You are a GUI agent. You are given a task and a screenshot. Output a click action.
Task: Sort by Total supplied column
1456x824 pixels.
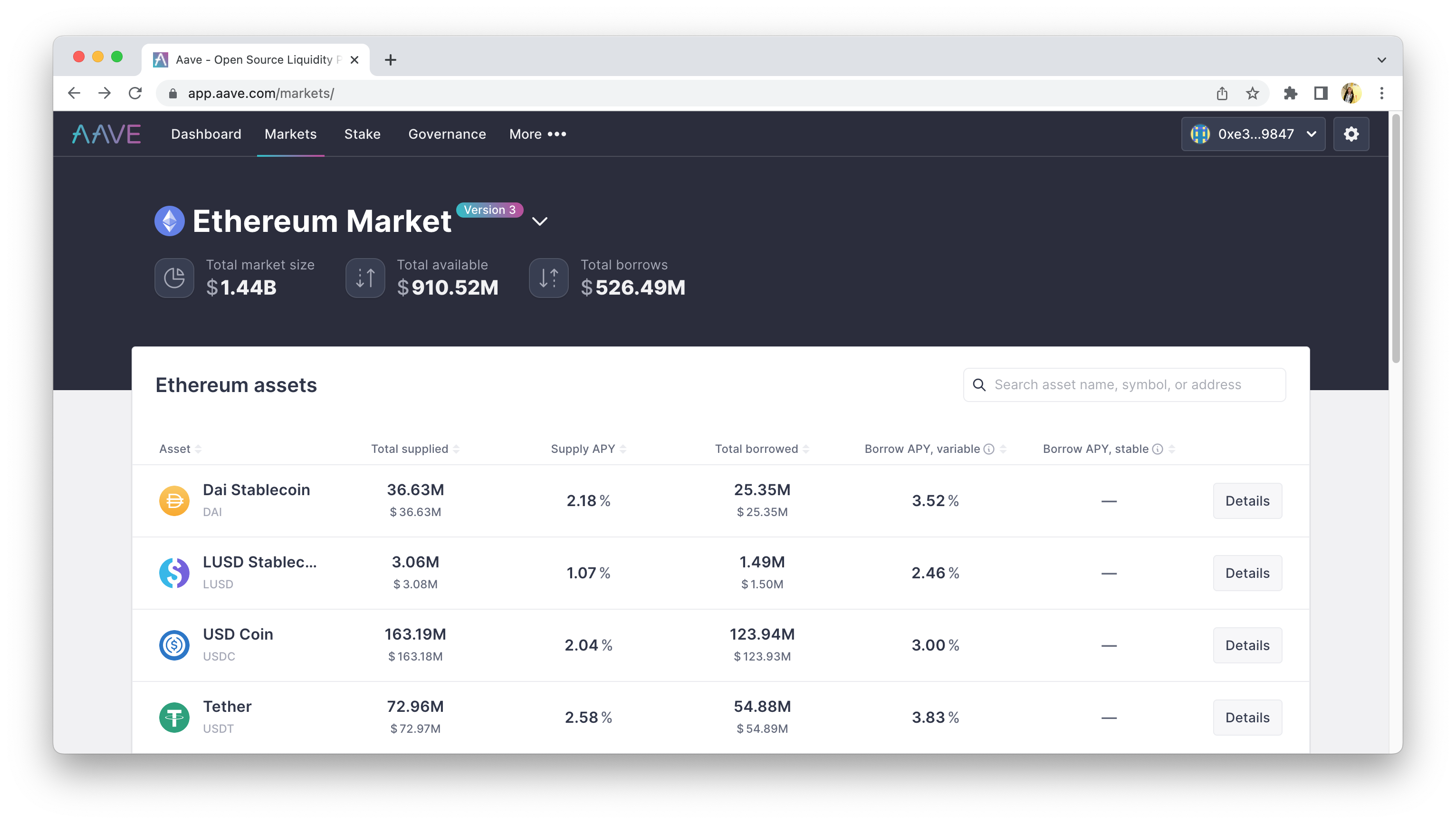click(x=415, y=449)
